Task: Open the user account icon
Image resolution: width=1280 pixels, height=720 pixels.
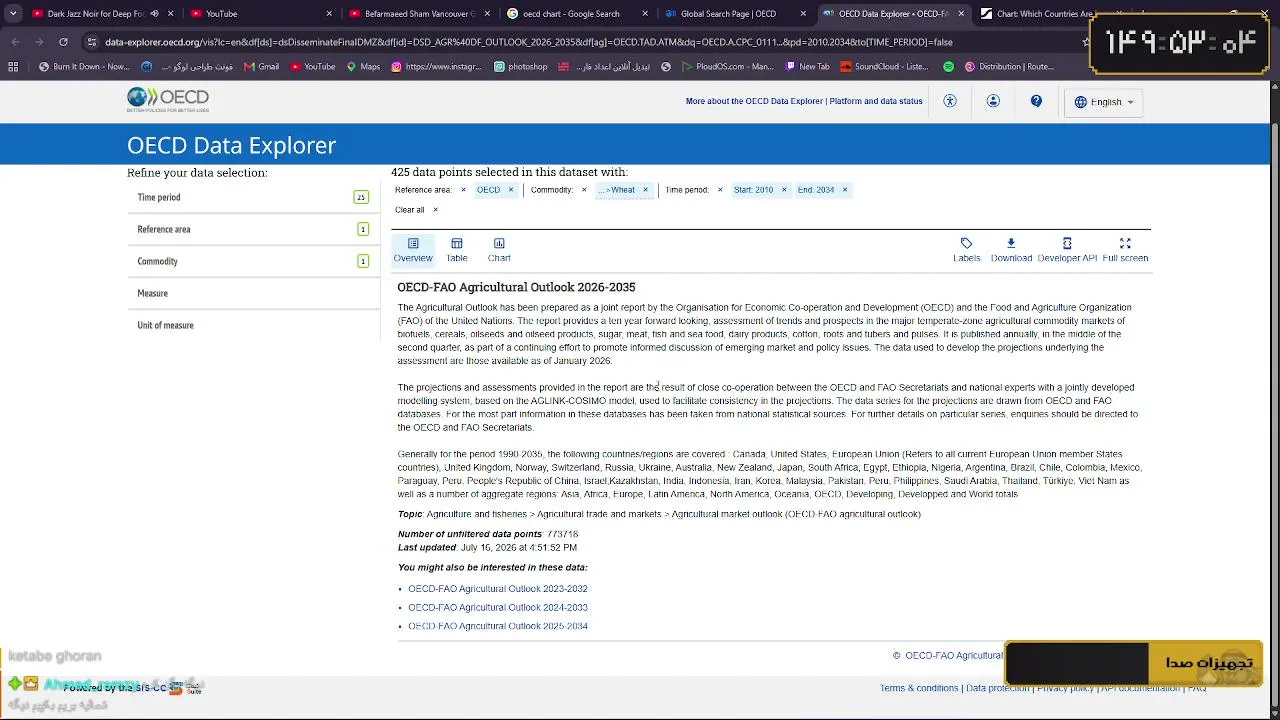Action: click(x=993, y=101)
